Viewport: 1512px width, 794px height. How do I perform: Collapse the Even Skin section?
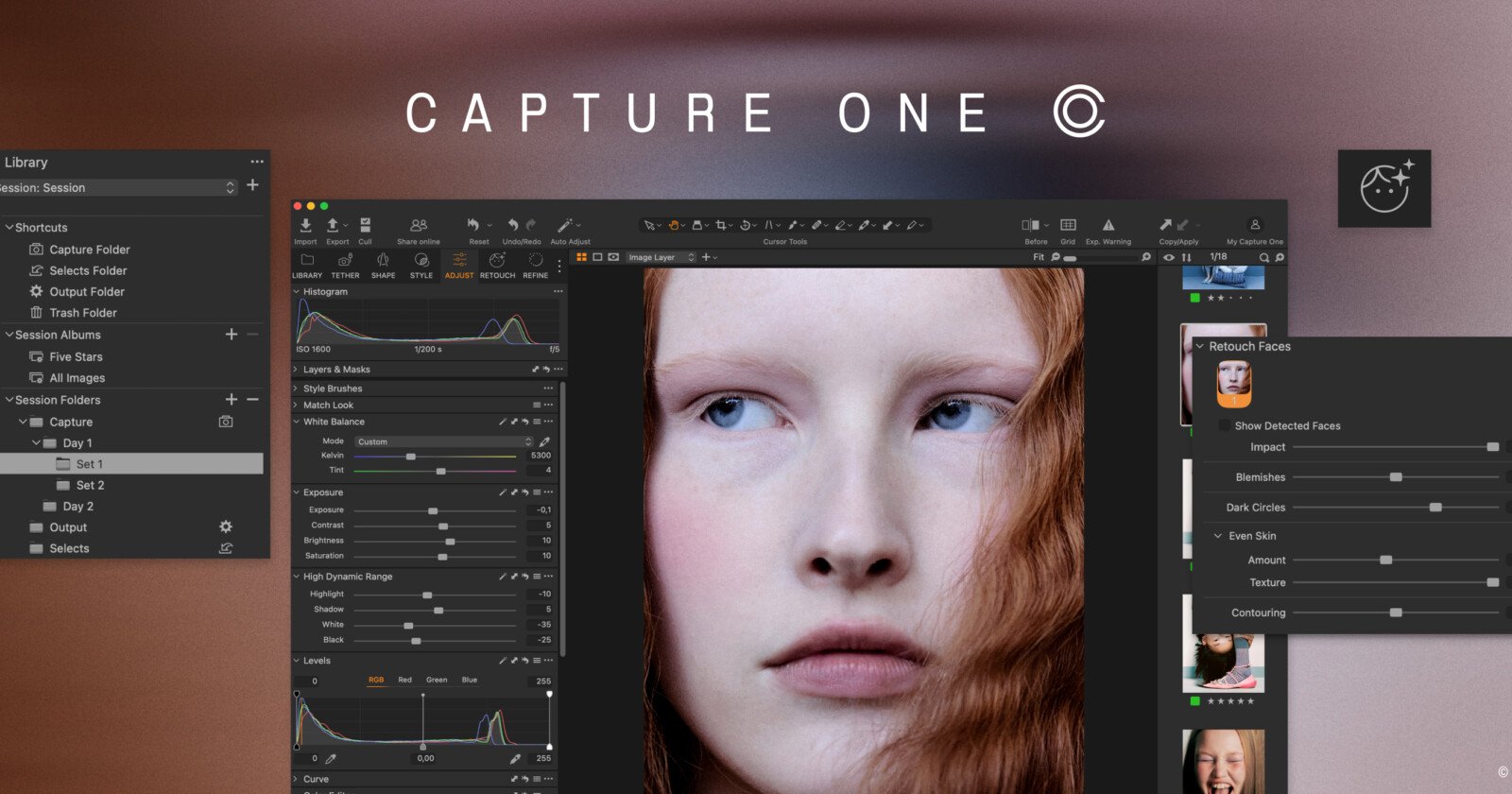click(x=1218, y=536)
